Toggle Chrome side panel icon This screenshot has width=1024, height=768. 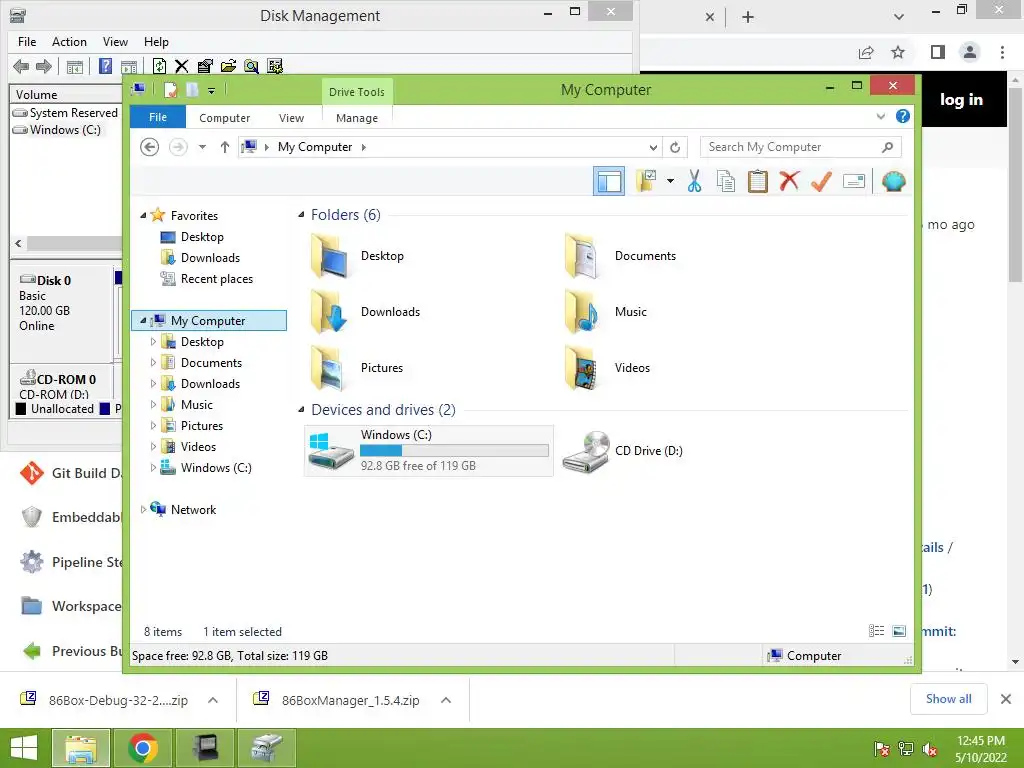[x=938, y=52]
